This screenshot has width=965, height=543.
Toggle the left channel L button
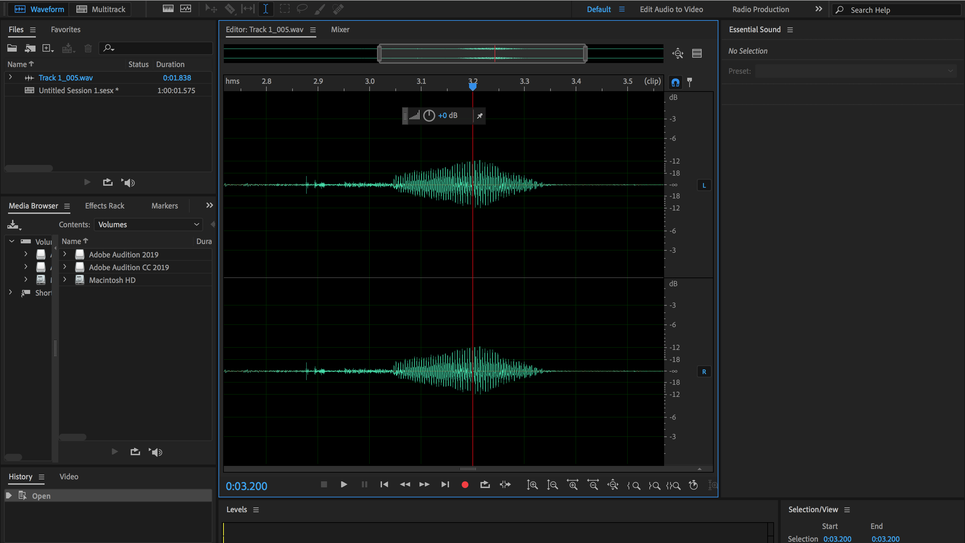[x=704, y=185]
